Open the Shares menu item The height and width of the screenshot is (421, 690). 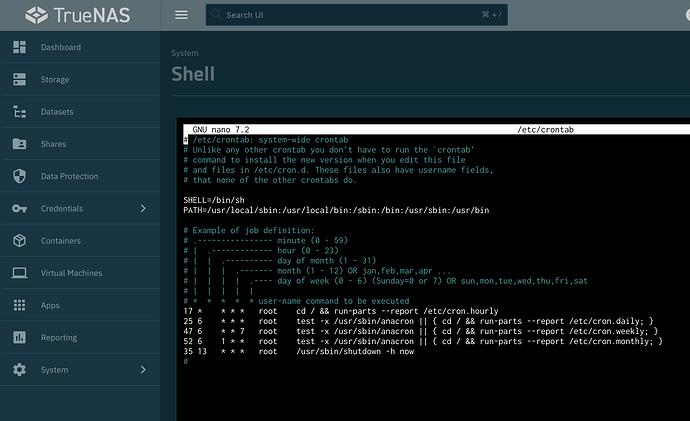(80, 144)
